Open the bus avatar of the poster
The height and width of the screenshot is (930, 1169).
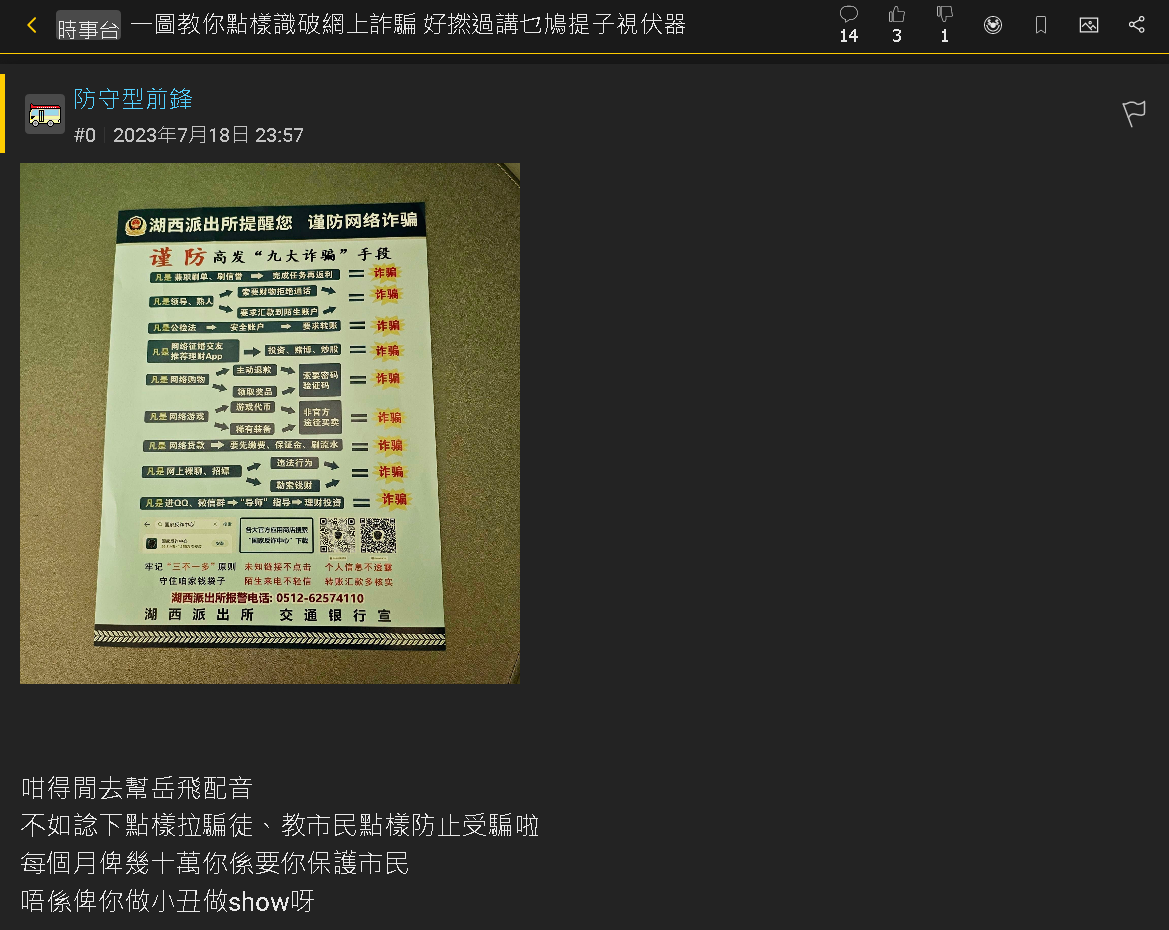click(x=45, y=114)
